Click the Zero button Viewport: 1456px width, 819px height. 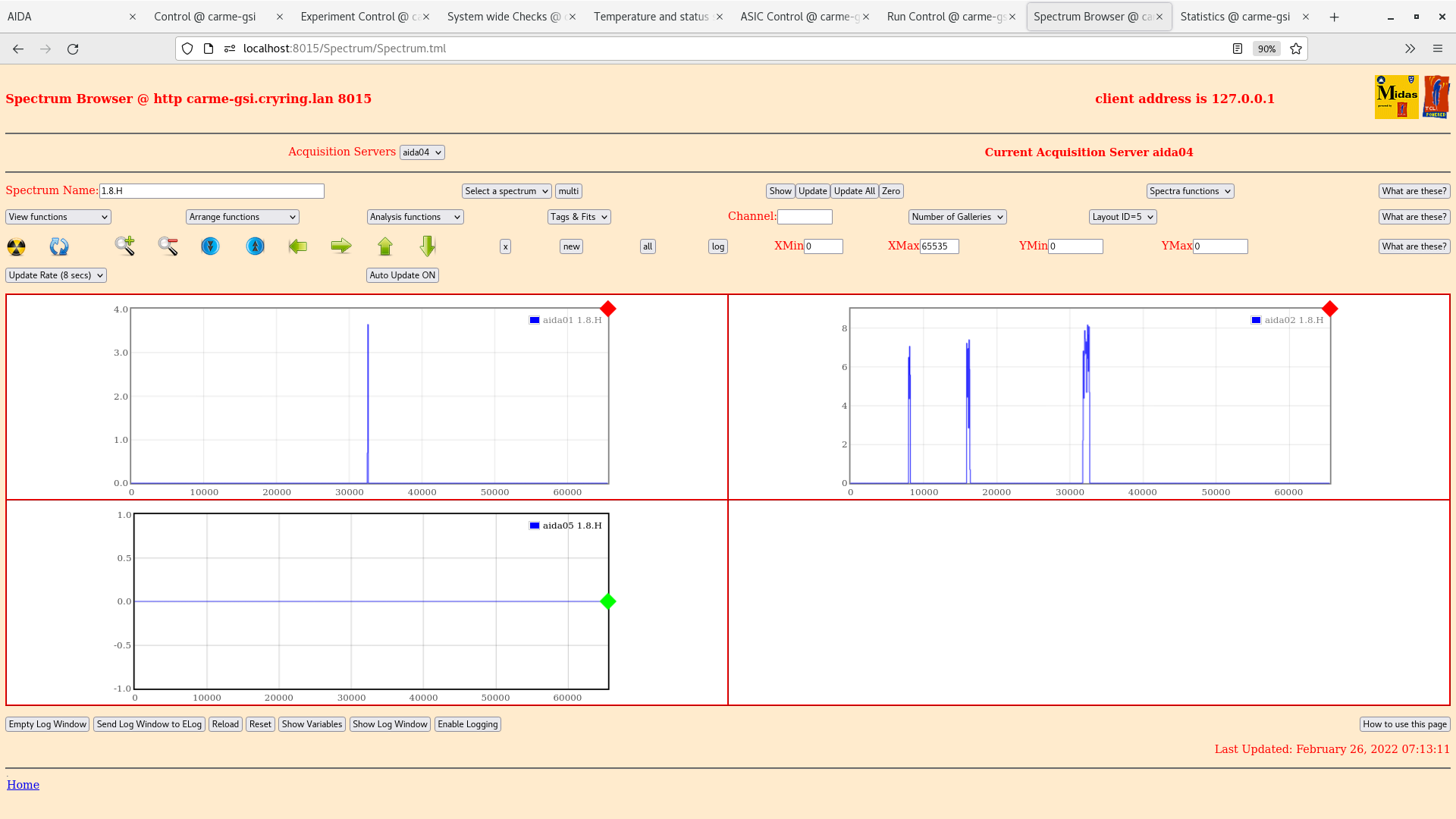pos(891,191)
